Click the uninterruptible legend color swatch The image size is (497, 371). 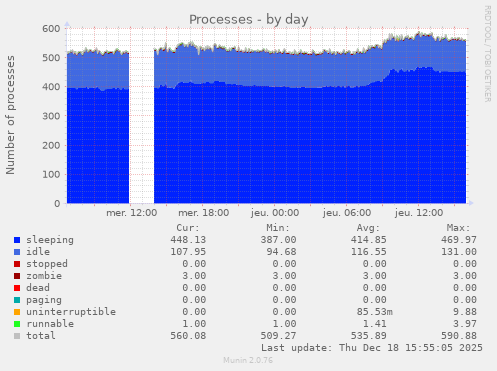tap(17, 312)
